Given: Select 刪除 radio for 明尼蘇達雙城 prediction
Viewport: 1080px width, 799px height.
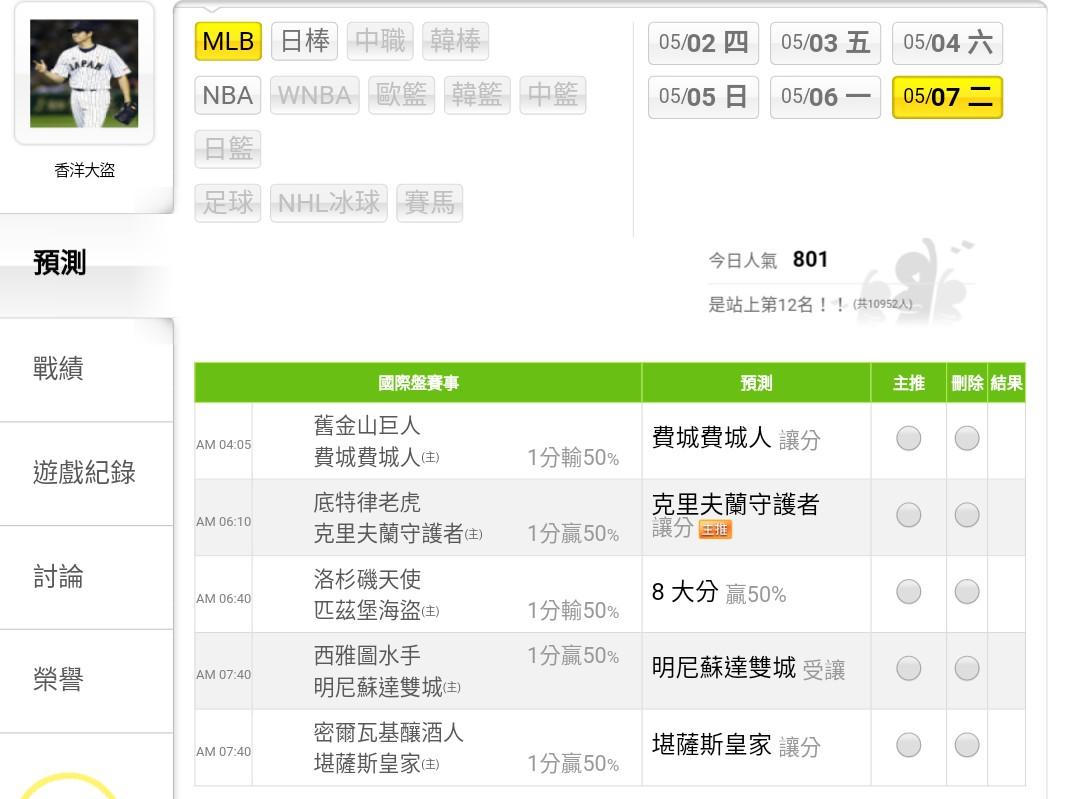Looking at the screenshot, I should [x=967, y=668].
